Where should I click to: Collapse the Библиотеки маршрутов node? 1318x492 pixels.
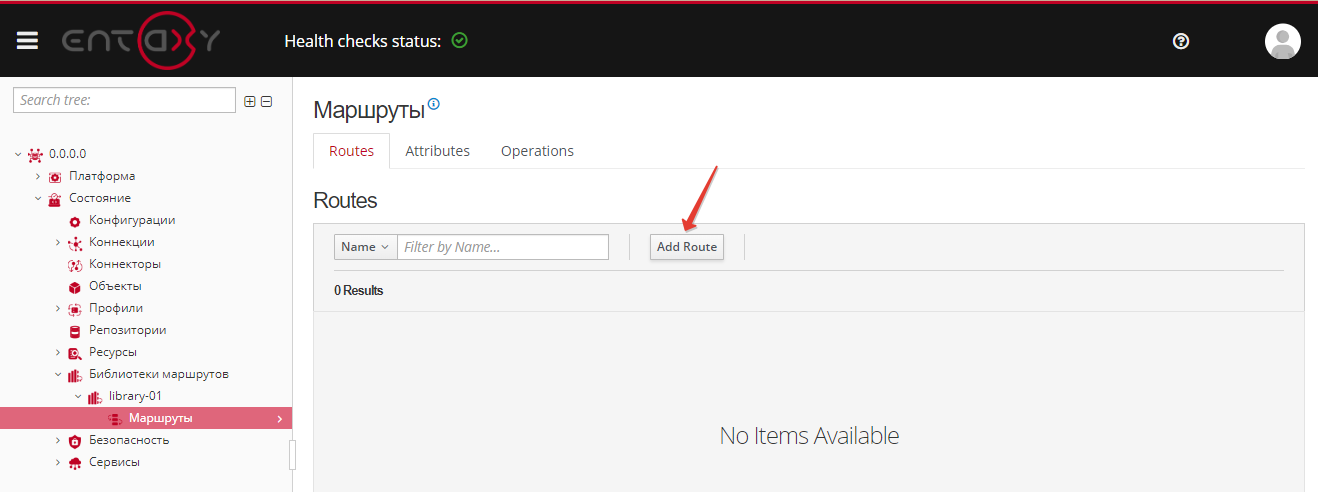[58, 374]
